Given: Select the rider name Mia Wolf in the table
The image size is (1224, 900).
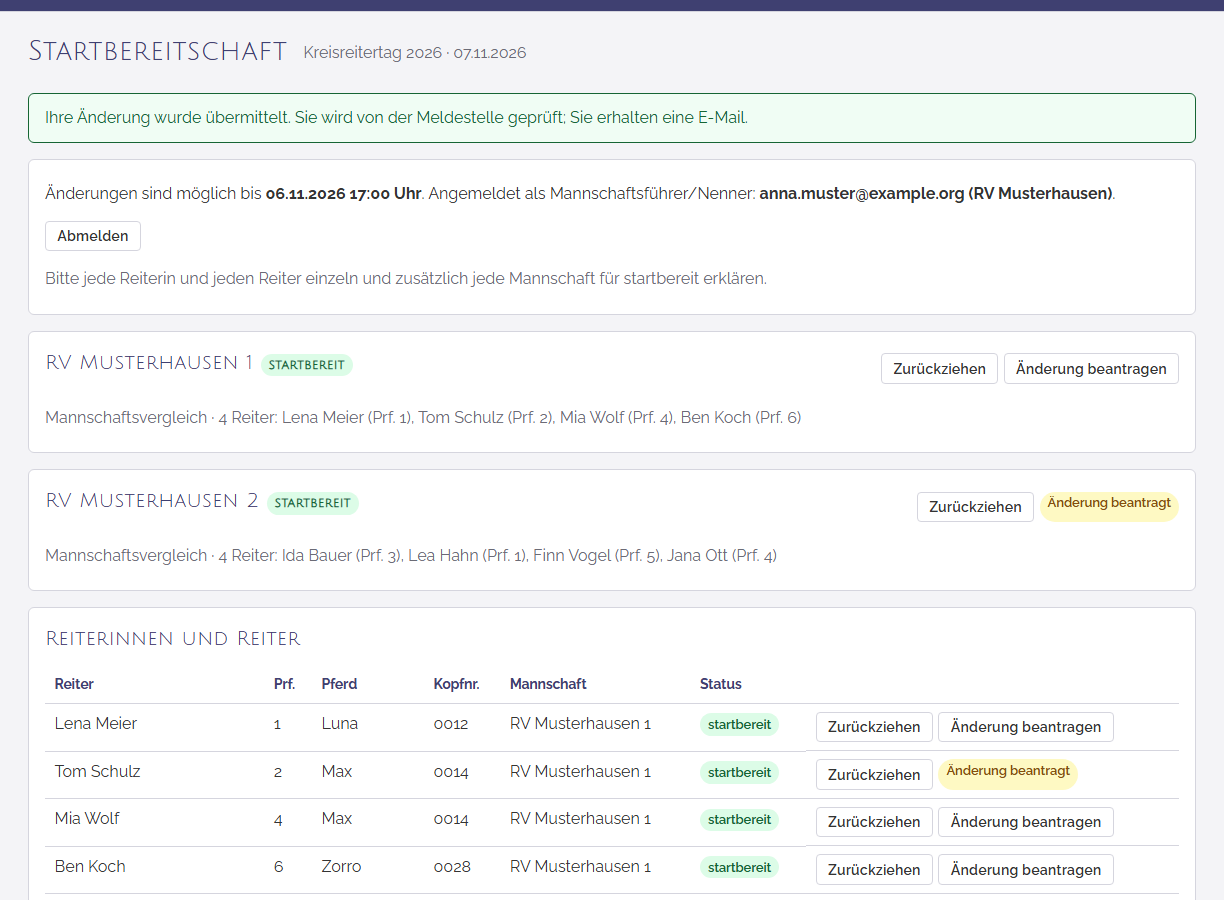Looking at the screenshot, I should click(87, 819).
